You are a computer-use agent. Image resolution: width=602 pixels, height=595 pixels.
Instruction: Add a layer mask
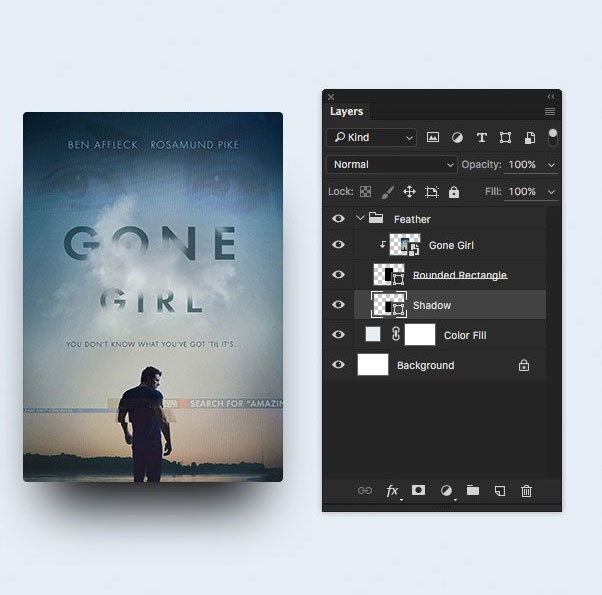pyautogui.click(x=418, y=490)
